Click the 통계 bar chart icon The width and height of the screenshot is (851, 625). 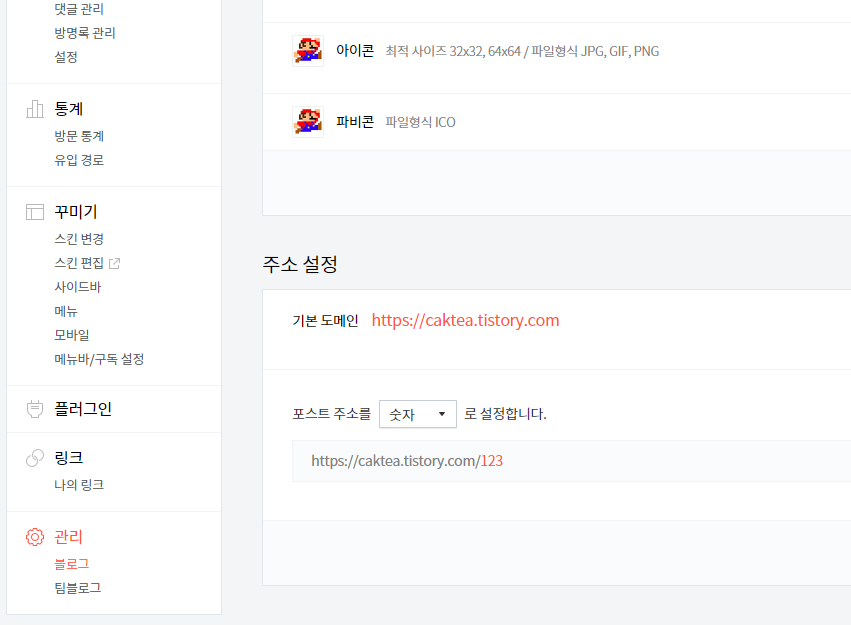35,109
